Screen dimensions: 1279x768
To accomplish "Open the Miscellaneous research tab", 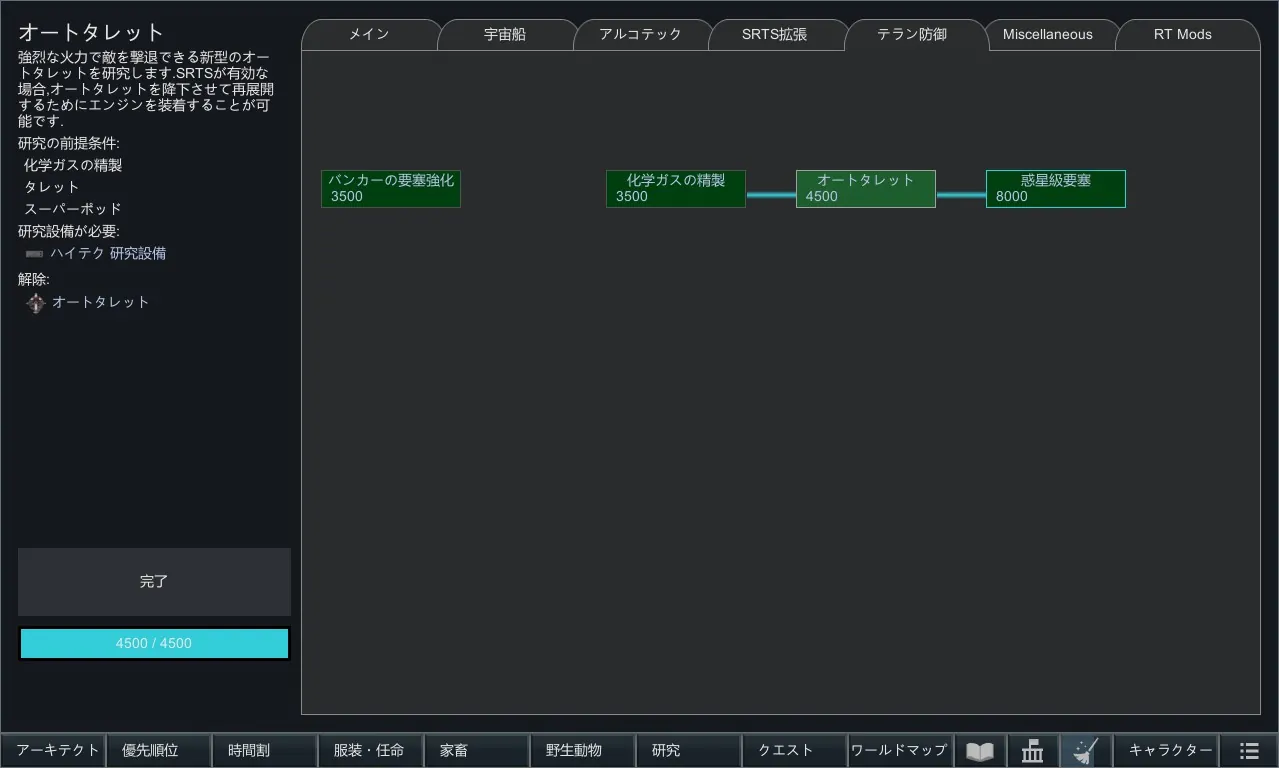I will 1047,34.
